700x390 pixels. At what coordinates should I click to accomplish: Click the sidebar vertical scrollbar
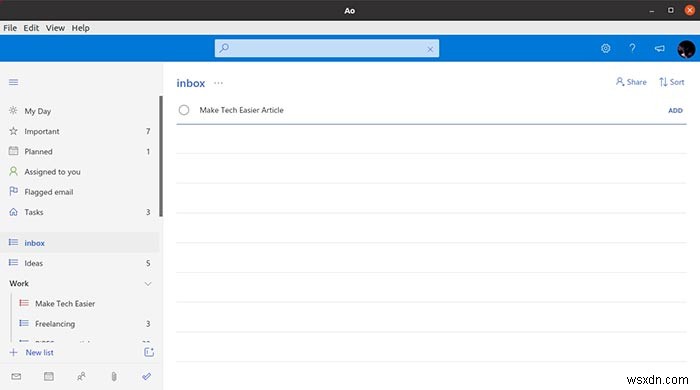pos(161,156)
